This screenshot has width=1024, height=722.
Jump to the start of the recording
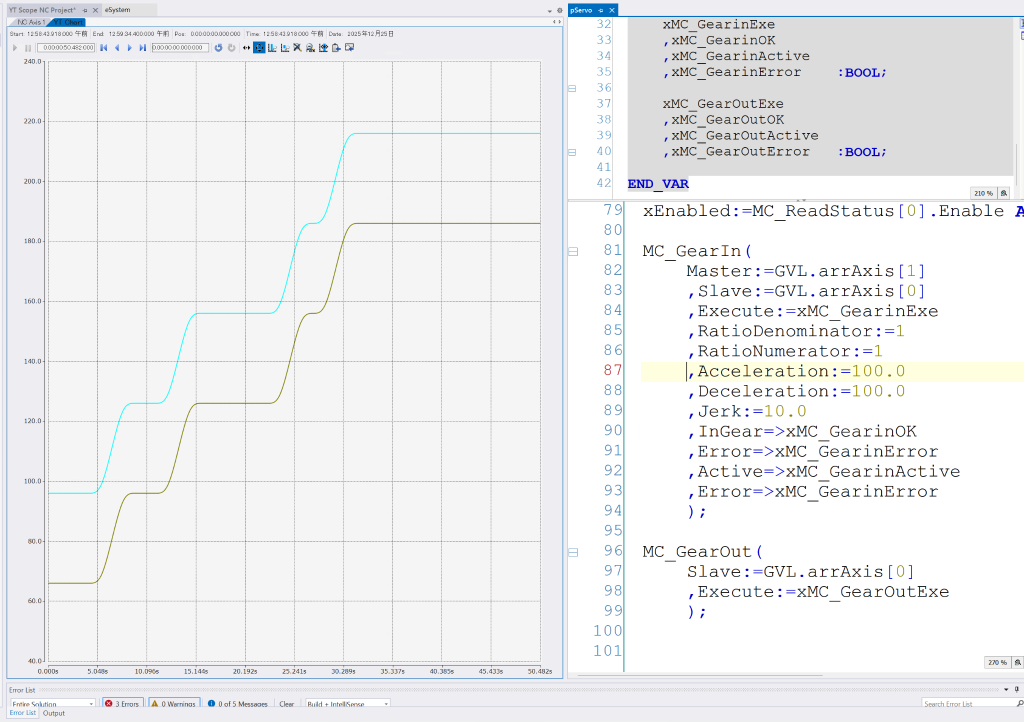103,47
